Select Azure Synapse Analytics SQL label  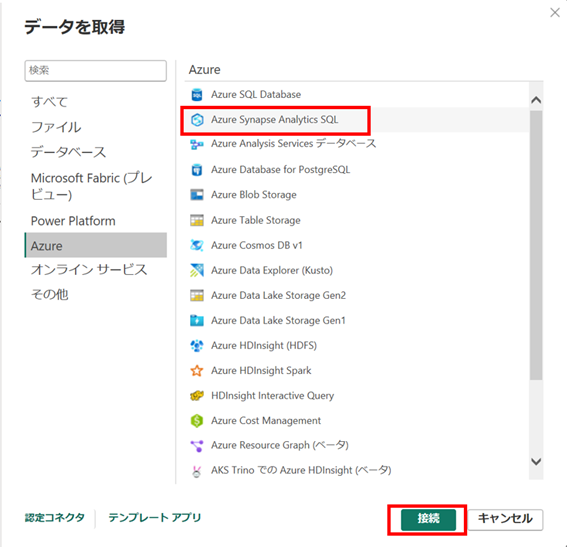[274, 120]
